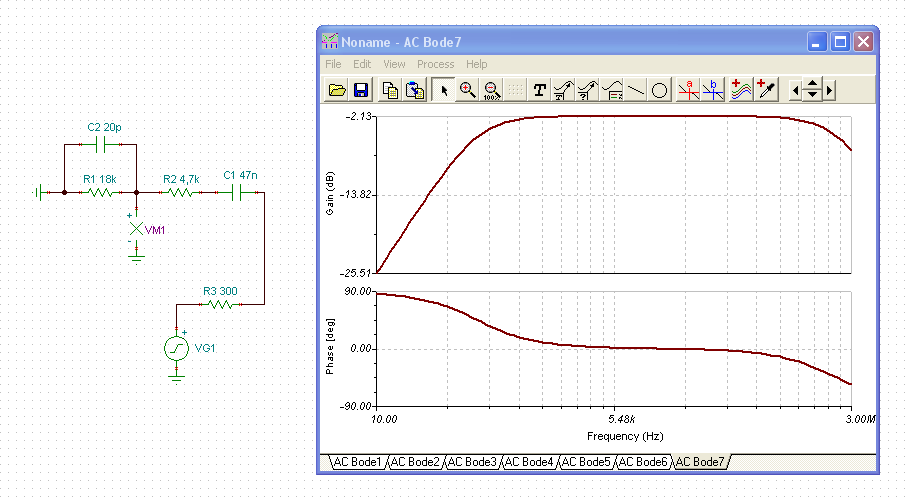Switch to the AC Bode4 tab
The width and height of the screenshot is (910, 503).
[x=529, y=462]
